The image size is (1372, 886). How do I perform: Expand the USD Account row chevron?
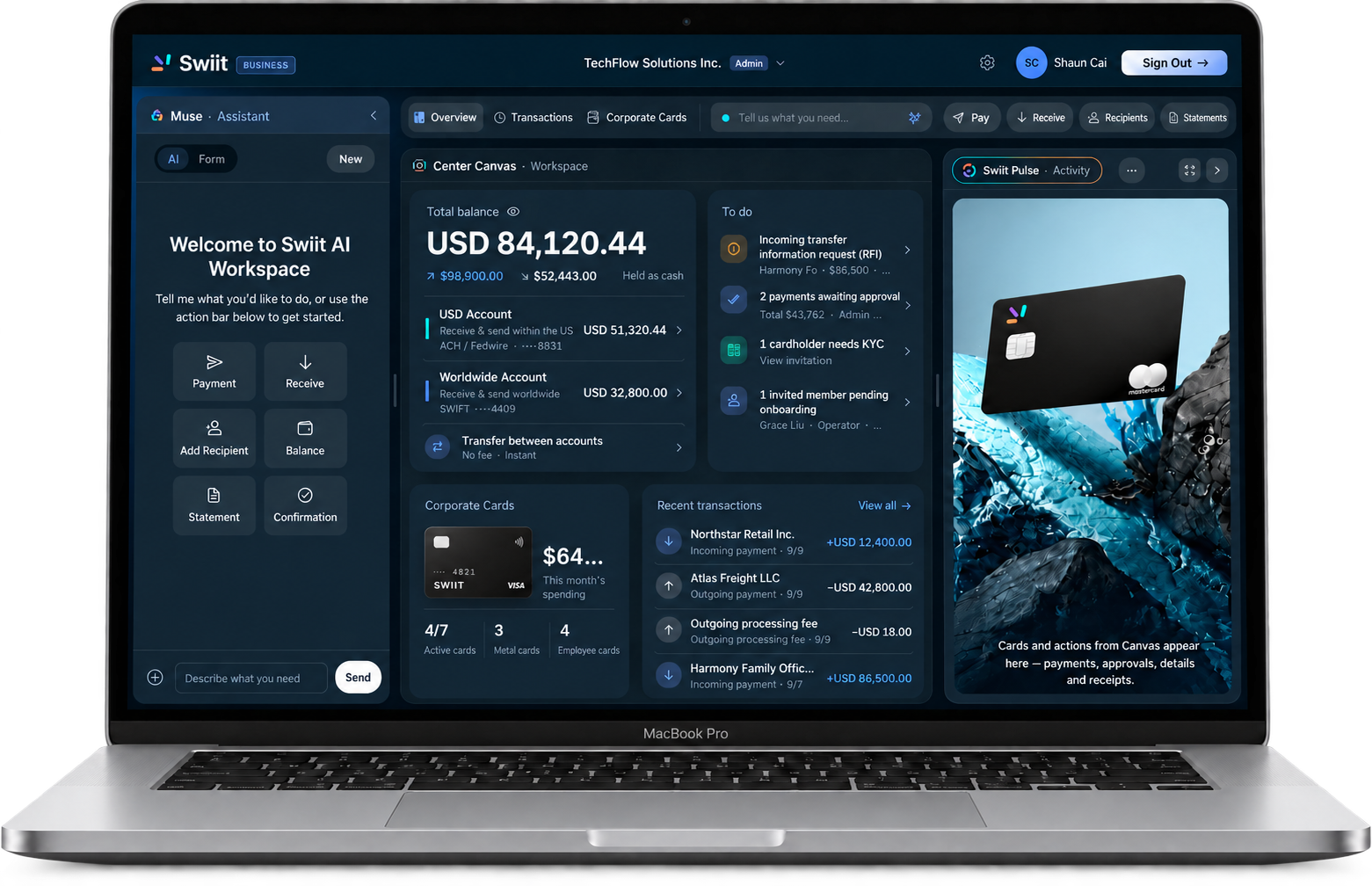(x=679, y=330)
